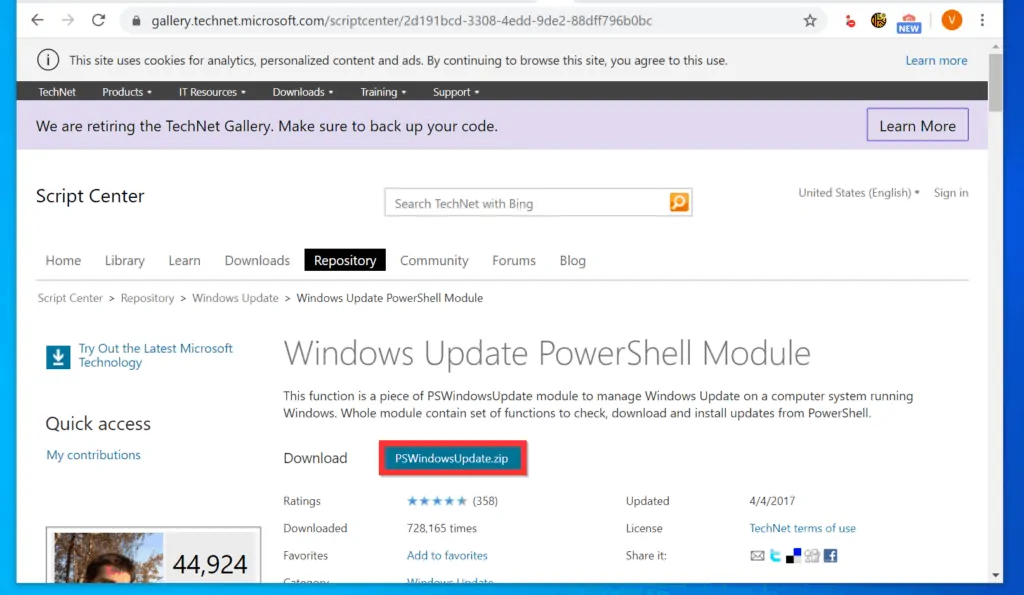Bookmark the page with the star icon
The image size is (1024, 595).
click(x=810, y=20)
